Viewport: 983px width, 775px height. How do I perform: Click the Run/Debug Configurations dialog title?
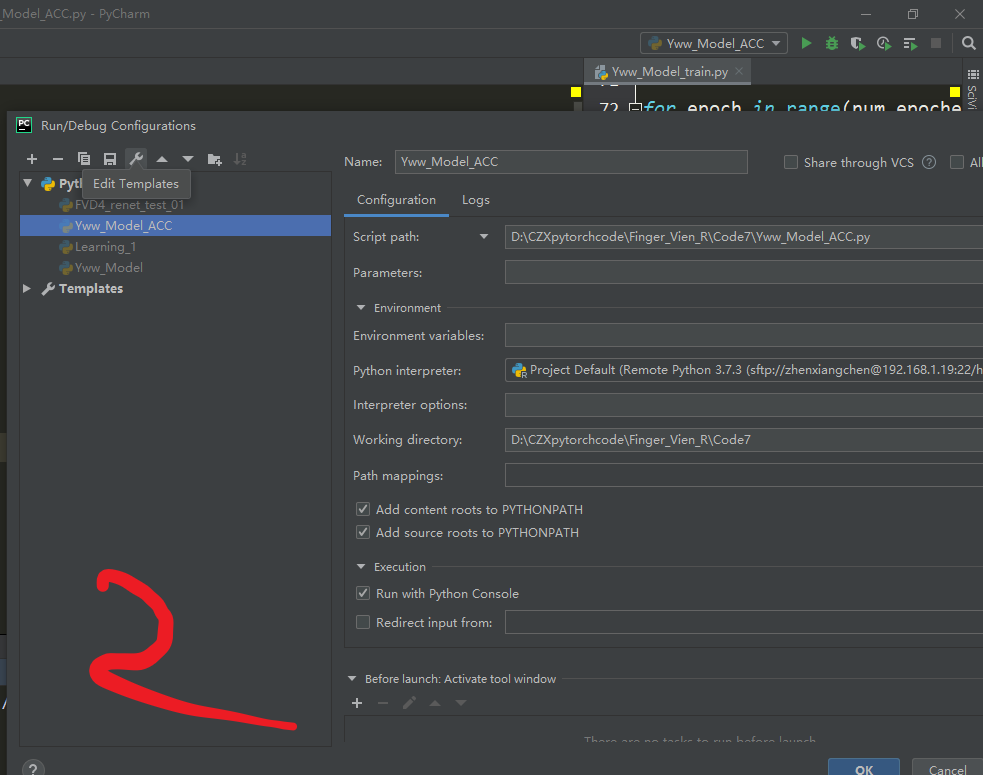(118, 125)
